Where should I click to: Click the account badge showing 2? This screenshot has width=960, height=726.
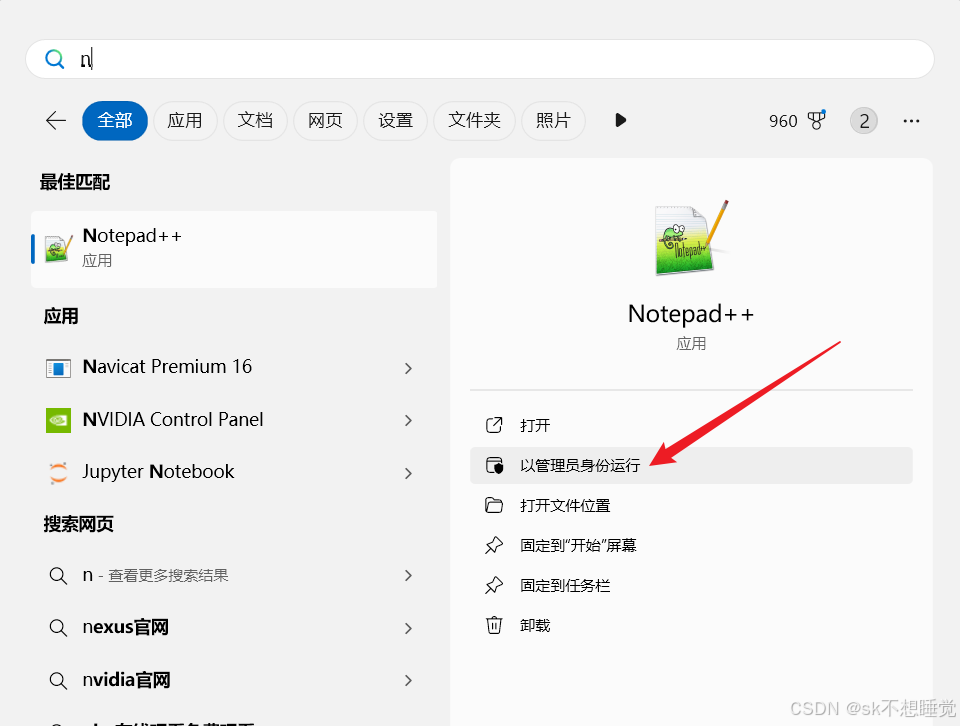tap(864, 121)
